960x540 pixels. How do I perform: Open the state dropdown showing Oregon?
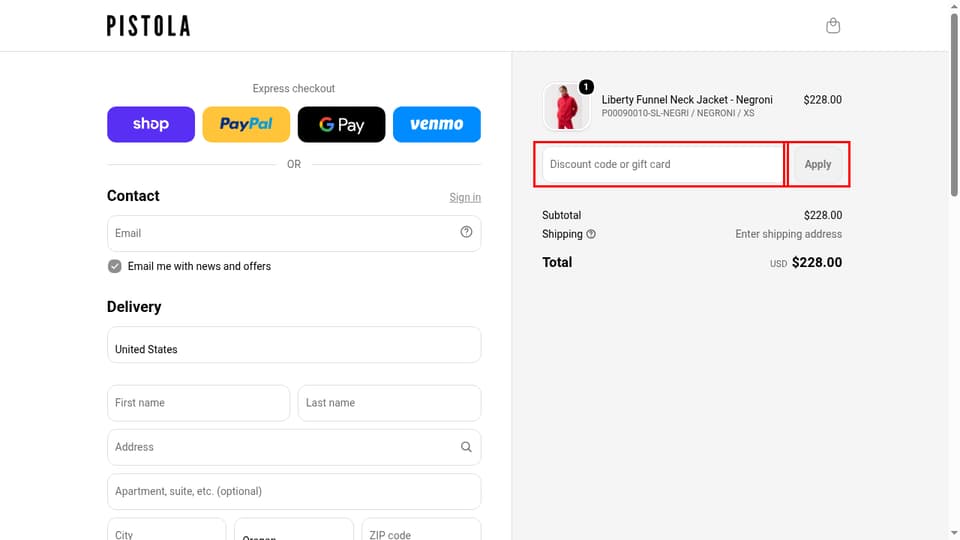click(294, 530)
